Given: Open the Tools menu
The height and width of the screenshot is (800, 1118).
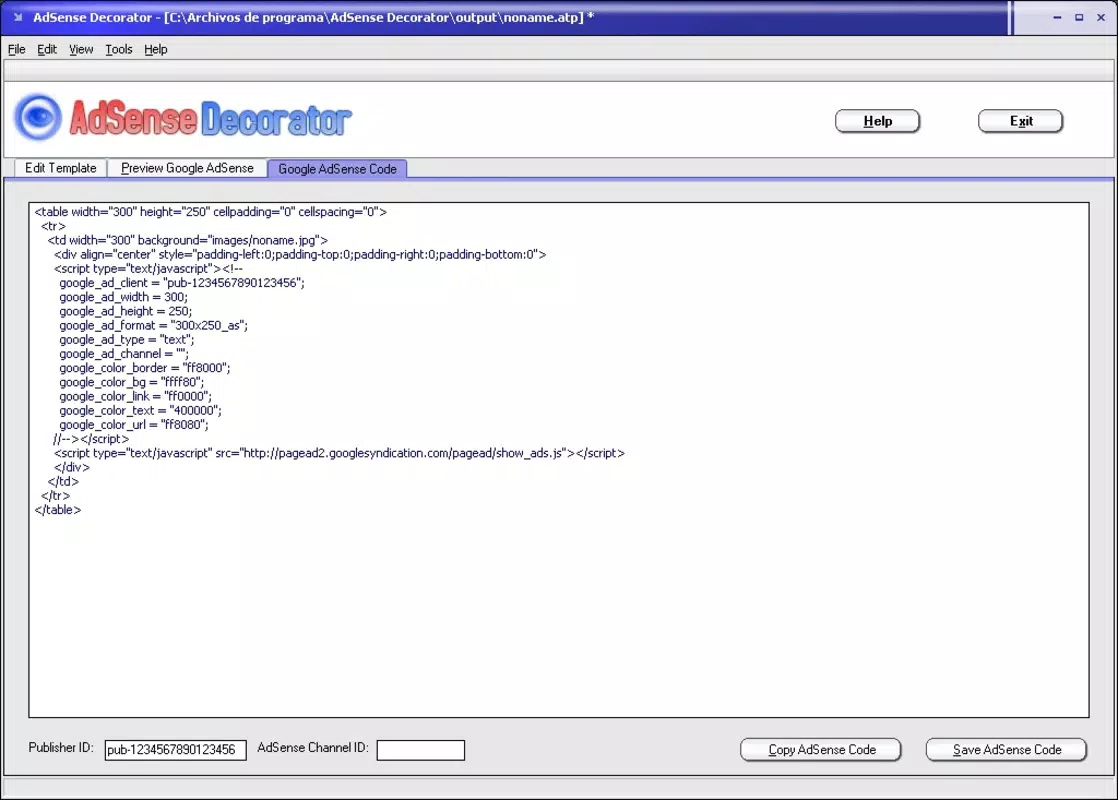Looking at the screenshot, I should click(x=118, y=49).
